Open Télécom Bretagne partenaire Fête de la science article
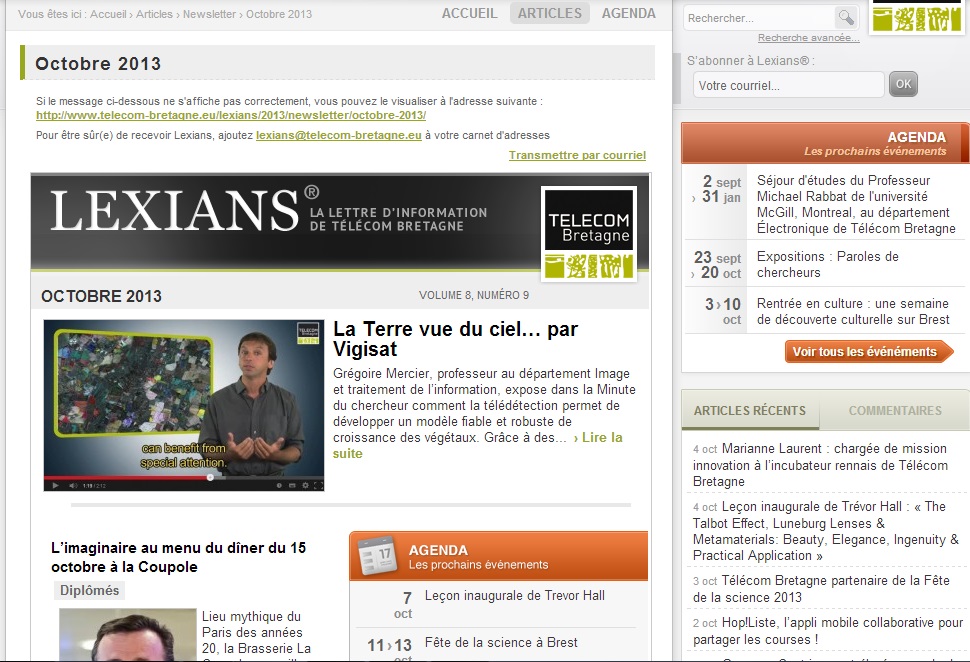Viewport: 970px width, 662px height. coord(821,588)
